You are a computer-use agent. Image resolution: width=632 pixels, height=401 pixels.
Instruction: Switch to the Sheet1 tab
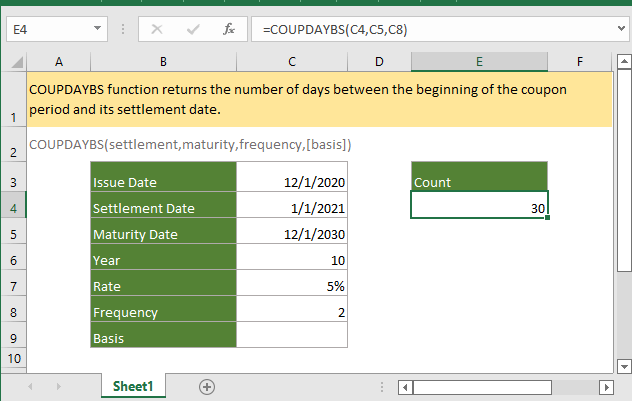tap(133, 386)
